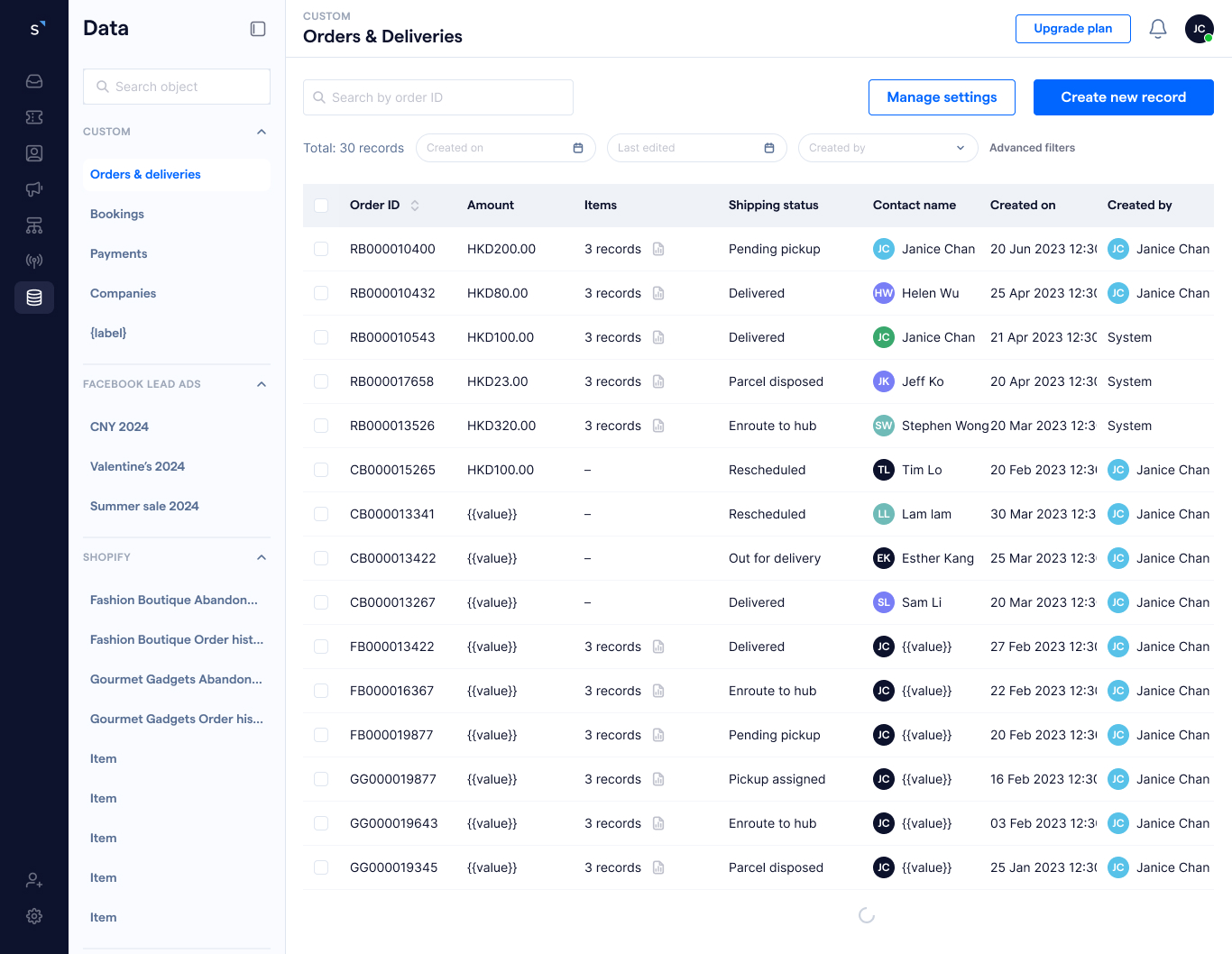This screenshot has width=1232, height=954.
Task: Open Summer sale 2024 object
Action: [x=177, y=507]
